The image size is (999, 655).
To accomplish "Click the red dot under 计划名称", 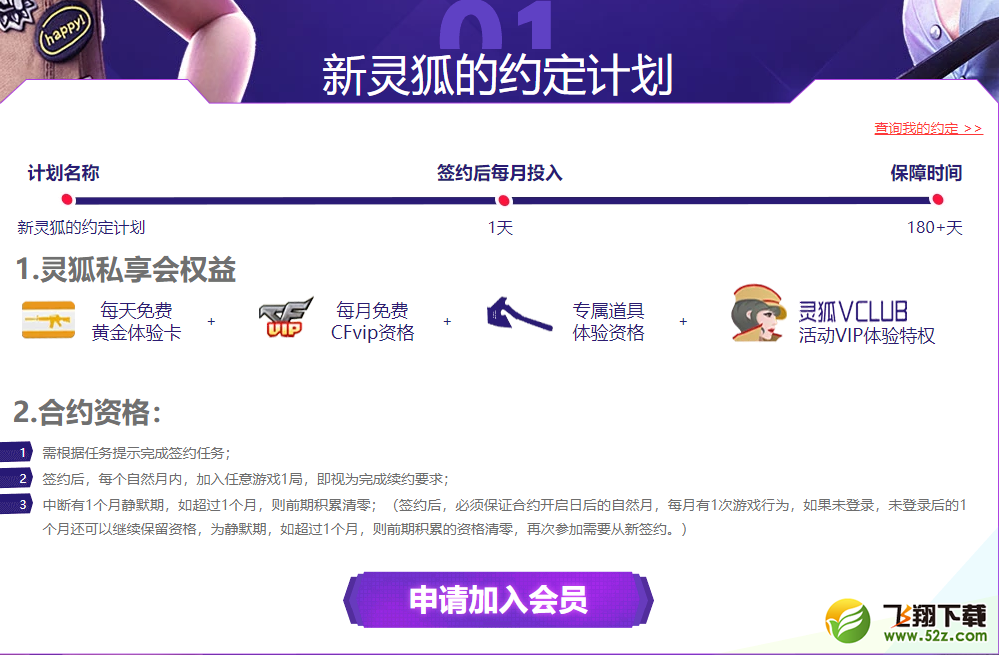I will (67, 199).
